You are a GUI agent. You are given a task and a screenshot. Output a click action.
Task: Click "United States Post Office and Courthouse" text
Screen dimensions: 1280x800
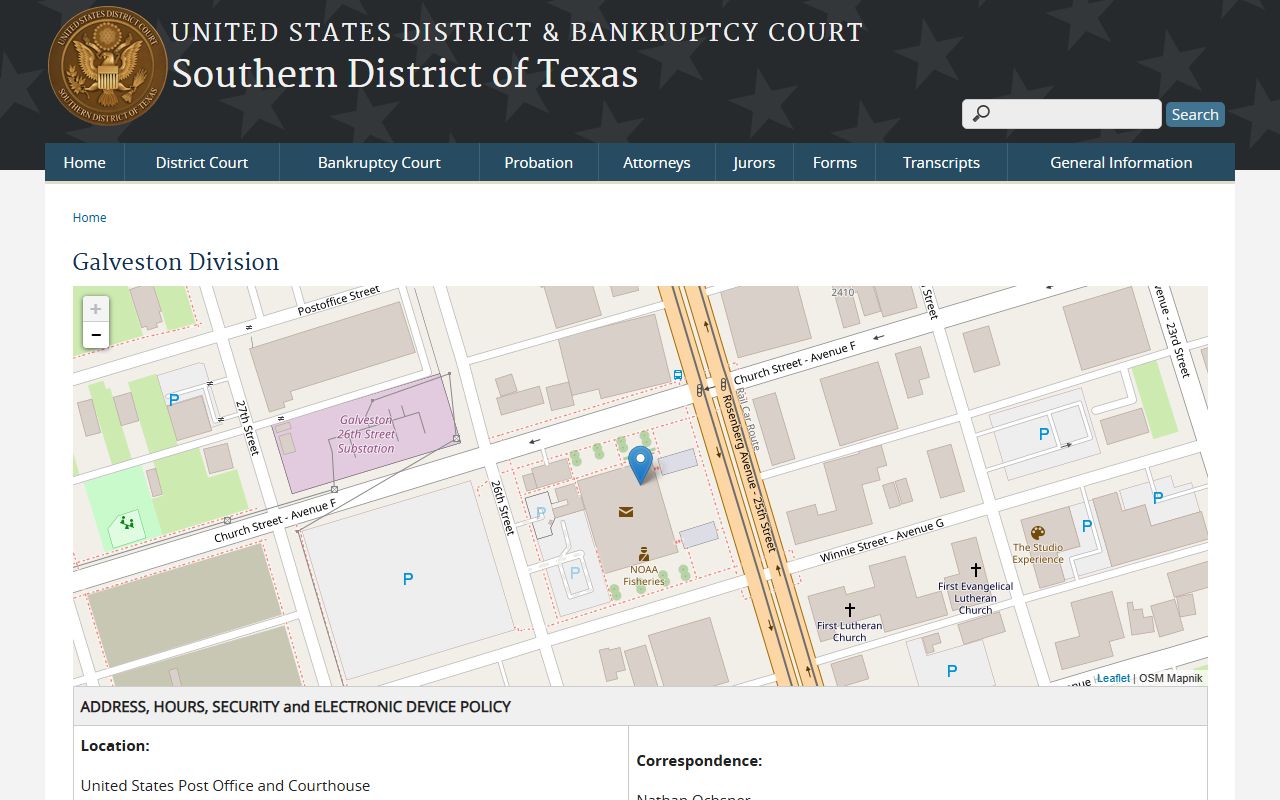(x=225, y=786)
